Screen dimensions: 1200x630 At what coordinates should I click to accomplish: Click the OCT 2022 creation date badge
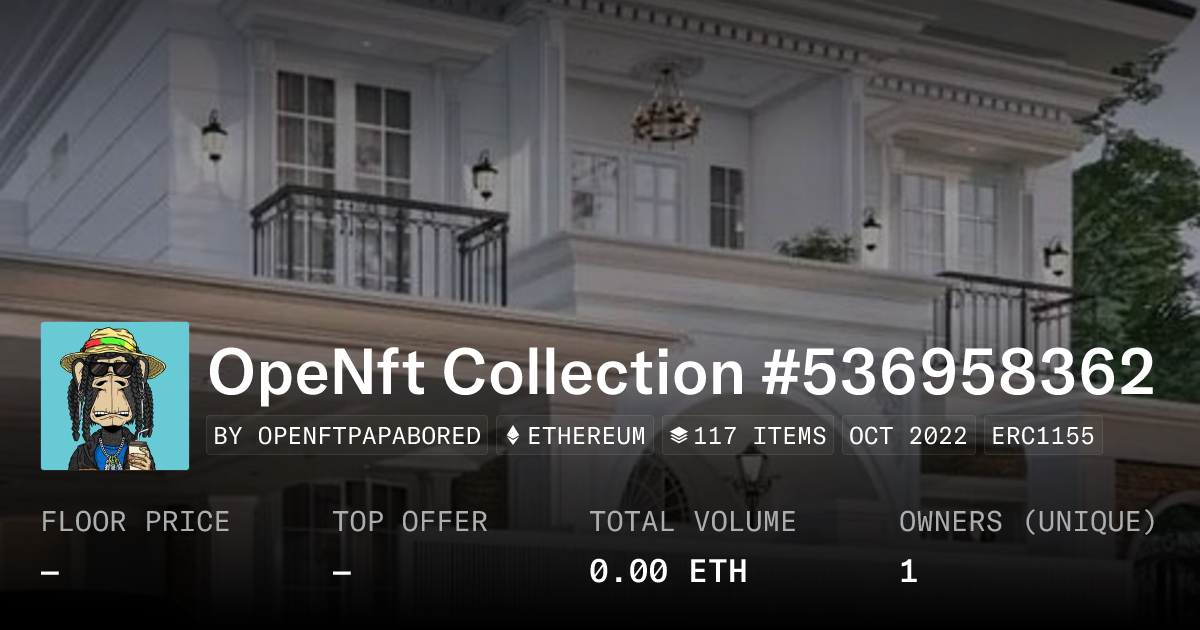pyautogui.click(x=909, y=436)
